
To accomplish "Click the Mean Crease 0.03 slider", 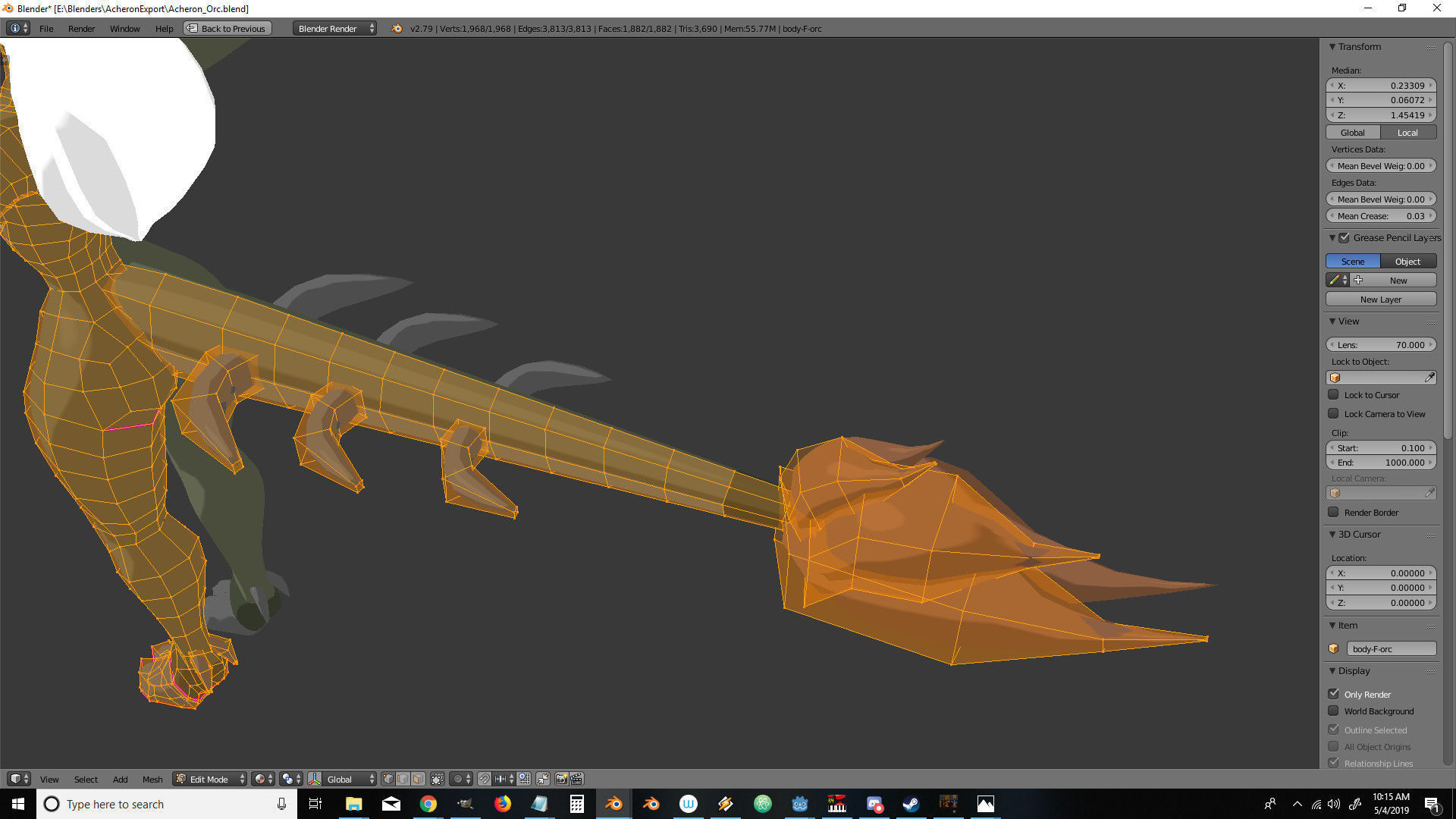I will 1381,215.
